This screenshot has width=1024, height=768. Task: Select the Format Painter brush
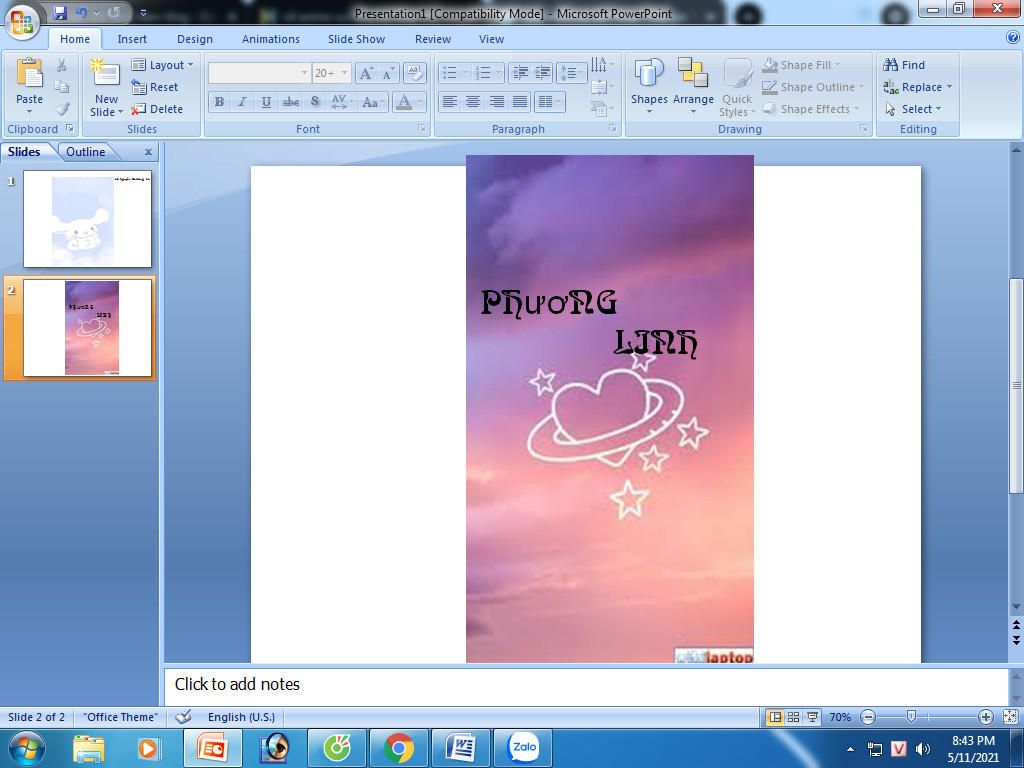(x=61, y=109)
